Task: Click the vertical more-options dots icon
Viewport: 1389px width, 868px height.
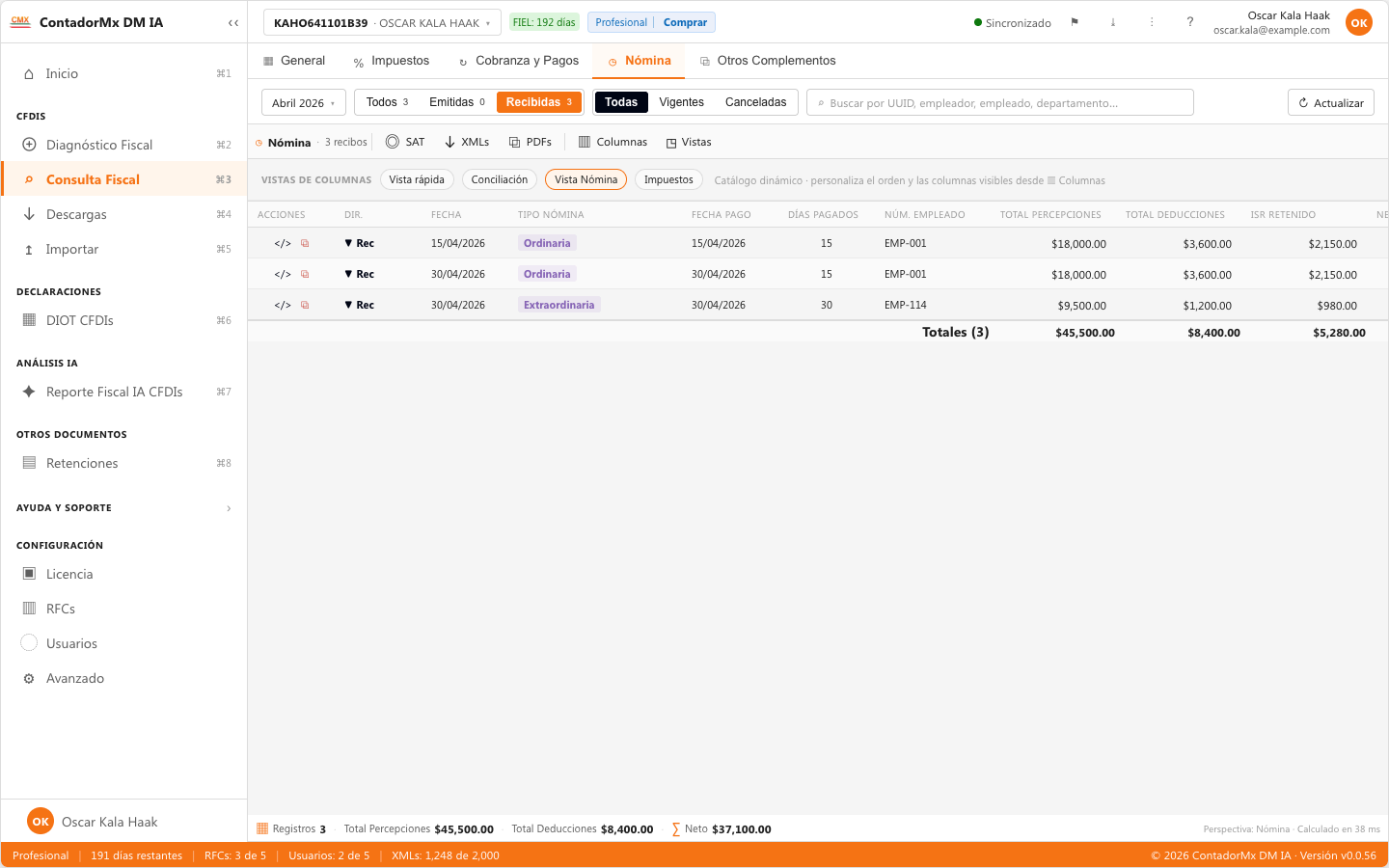Action: tap(1151, 22)
